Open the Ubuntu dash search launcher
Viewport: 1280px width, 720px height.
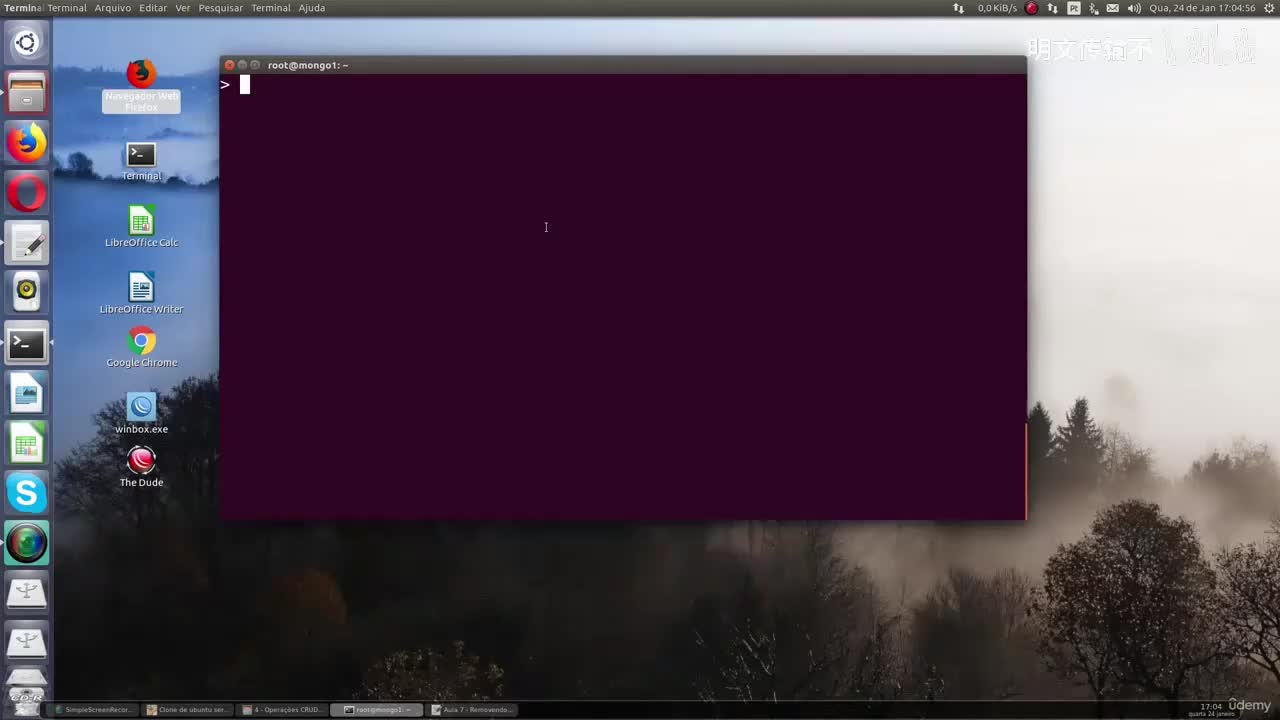[x=26, y=43]
